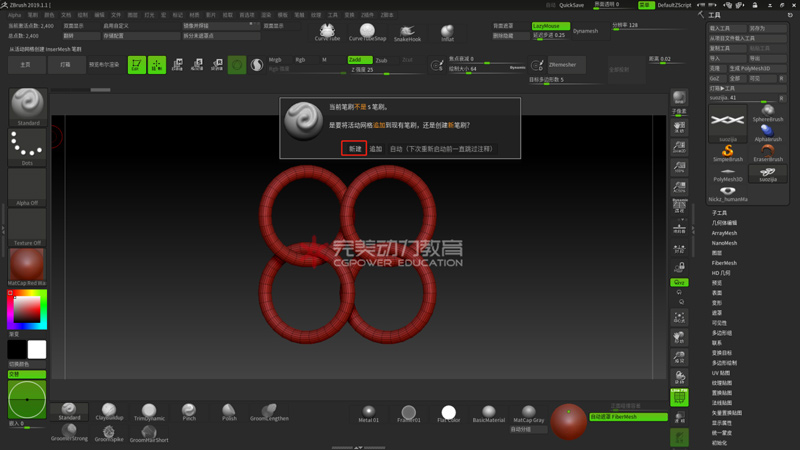
Task: Pick a color in the color picker square
Action: [x=27, y=310]
